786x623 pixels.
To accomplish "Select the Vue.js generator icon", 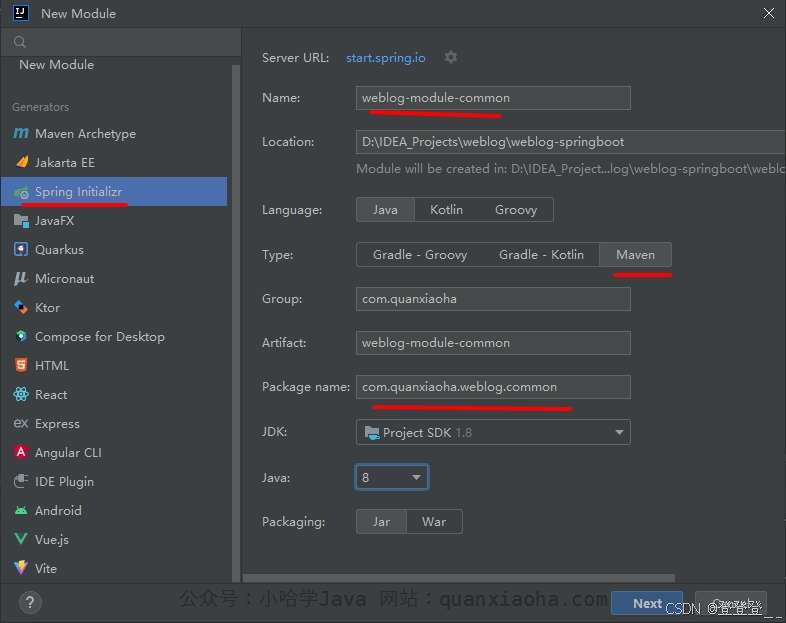I will pos(21,539).
